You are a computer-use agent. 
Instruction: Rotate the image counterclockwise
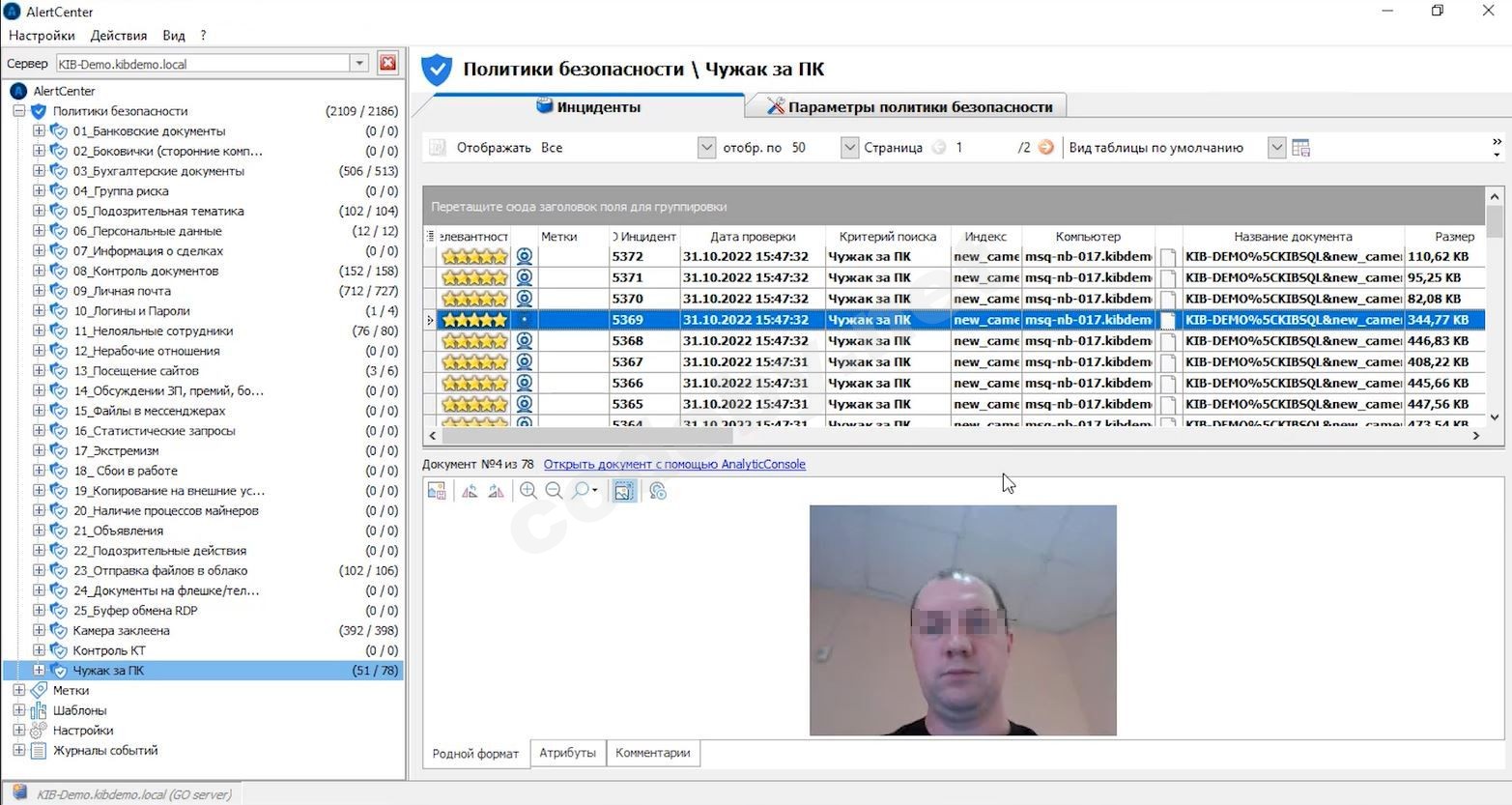pyautogui.click(x=470, y=491)
